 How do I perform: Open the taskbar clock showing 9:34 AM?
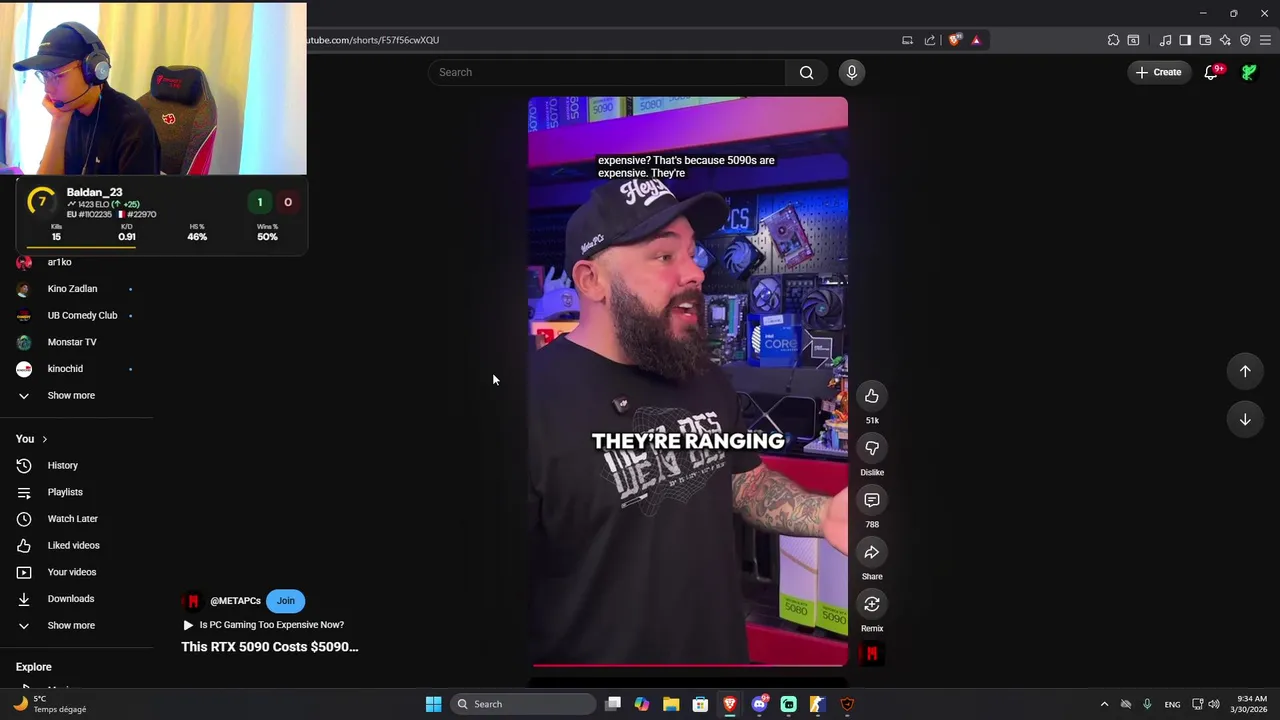(1249, 704)
